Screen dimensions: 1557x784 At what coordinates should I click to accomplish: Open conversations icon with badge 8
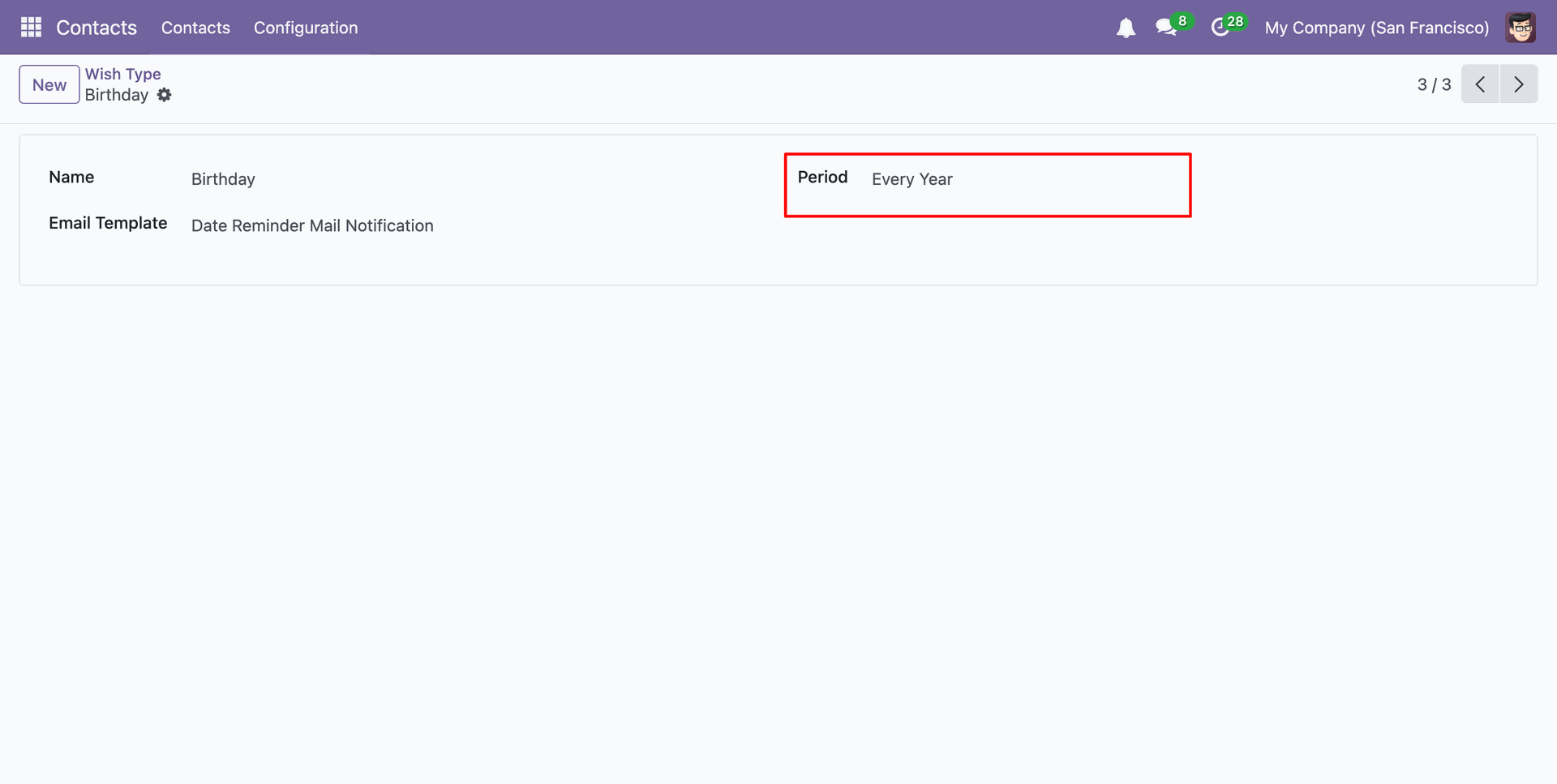1166,28
